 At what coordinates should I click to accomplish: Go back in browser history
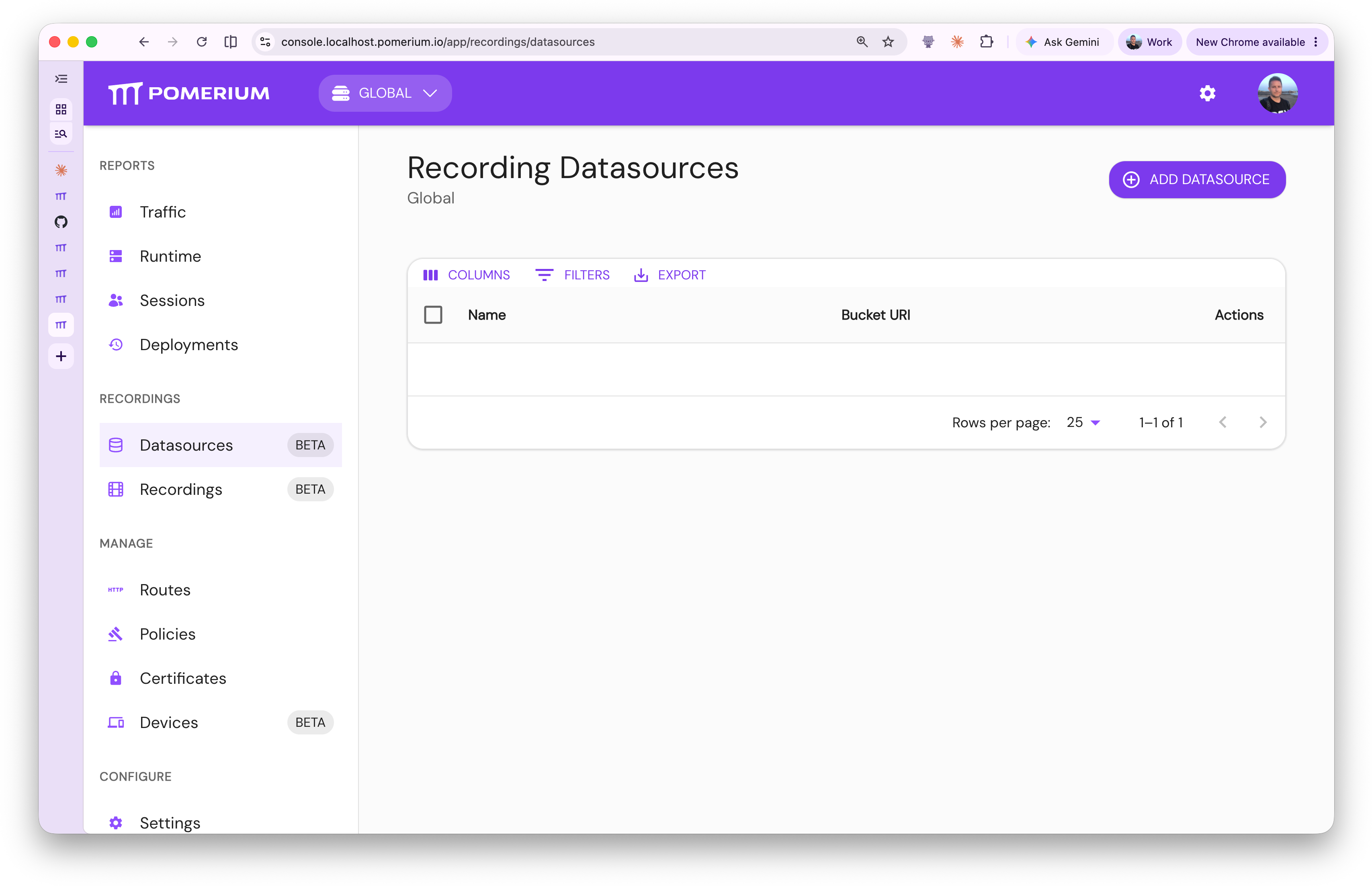click(144, 42)
